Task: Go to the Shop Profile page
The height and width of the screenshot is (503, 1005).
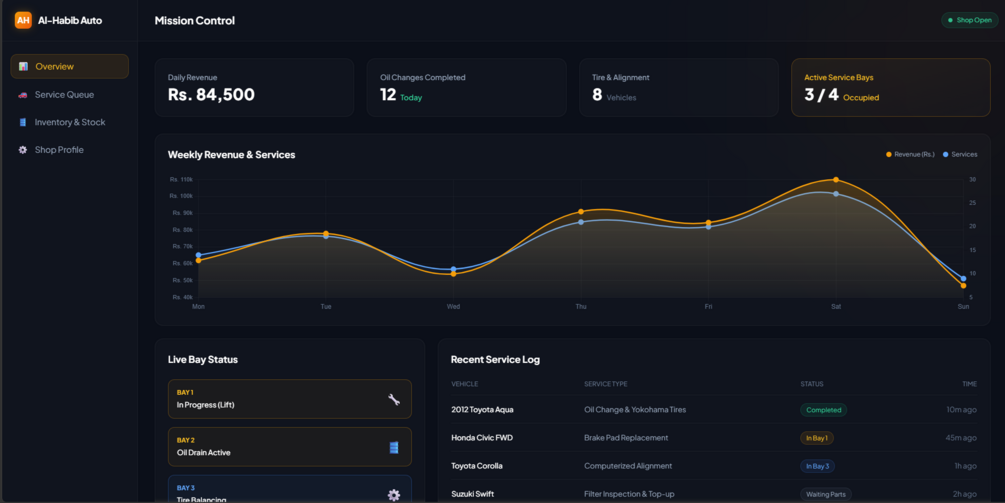Action: [x=69, y=150]
